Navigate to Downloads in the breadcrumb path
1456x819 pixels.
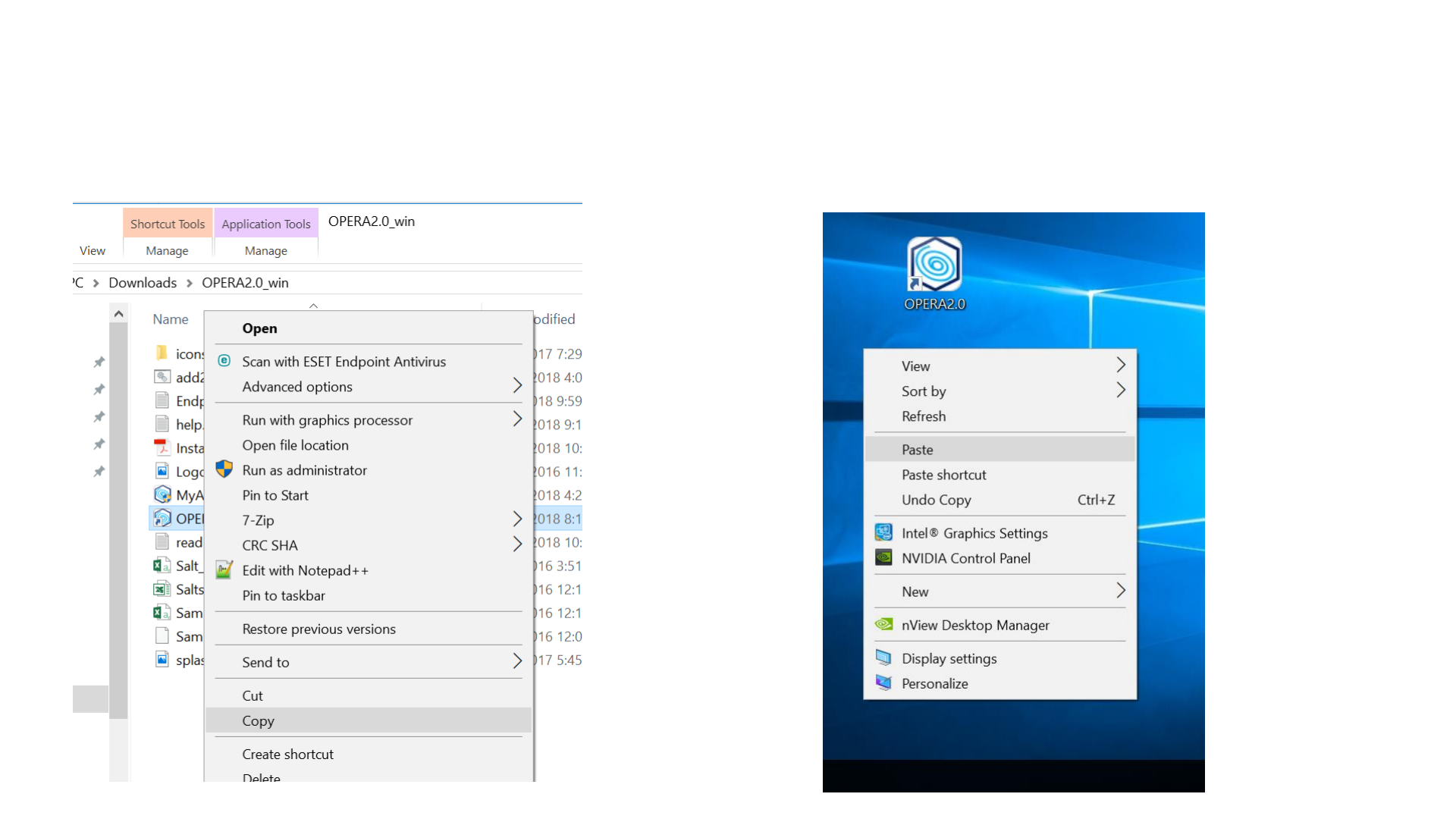[x=143, y=282]
